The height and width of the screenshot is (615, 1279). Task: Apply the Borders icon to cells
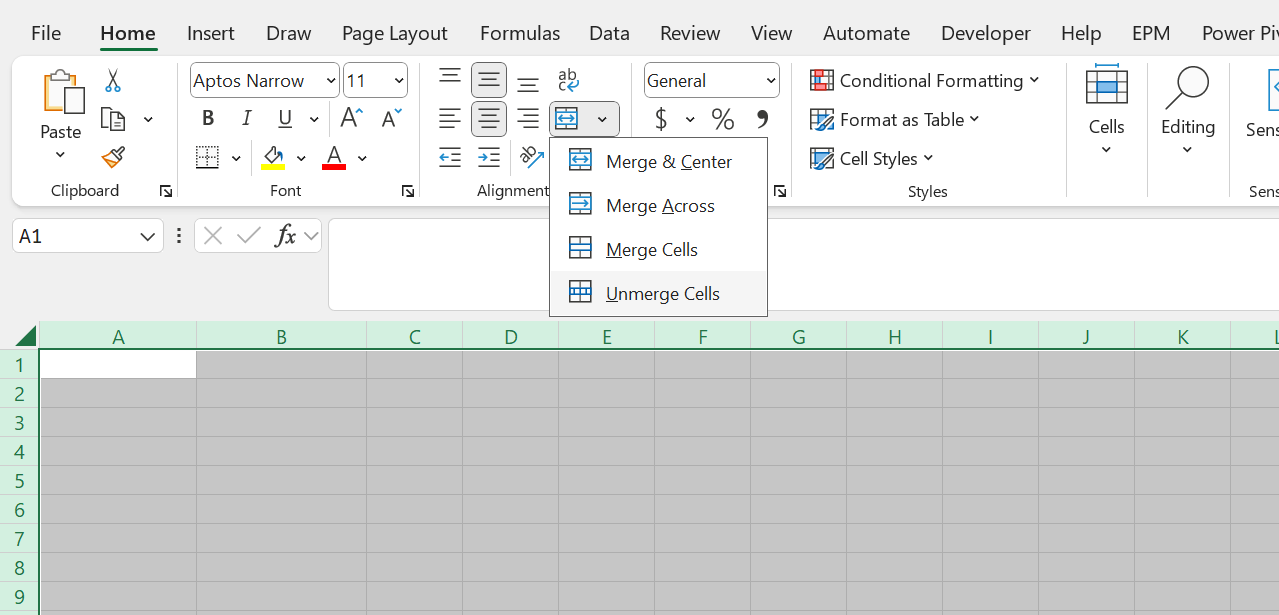point(208,158)
